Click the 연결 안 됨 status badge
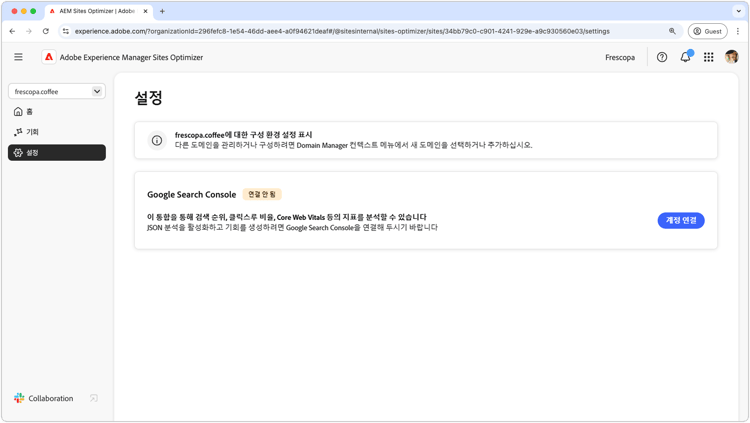The width and height of the screenshot is (750, 423). [x=262, y=194]
